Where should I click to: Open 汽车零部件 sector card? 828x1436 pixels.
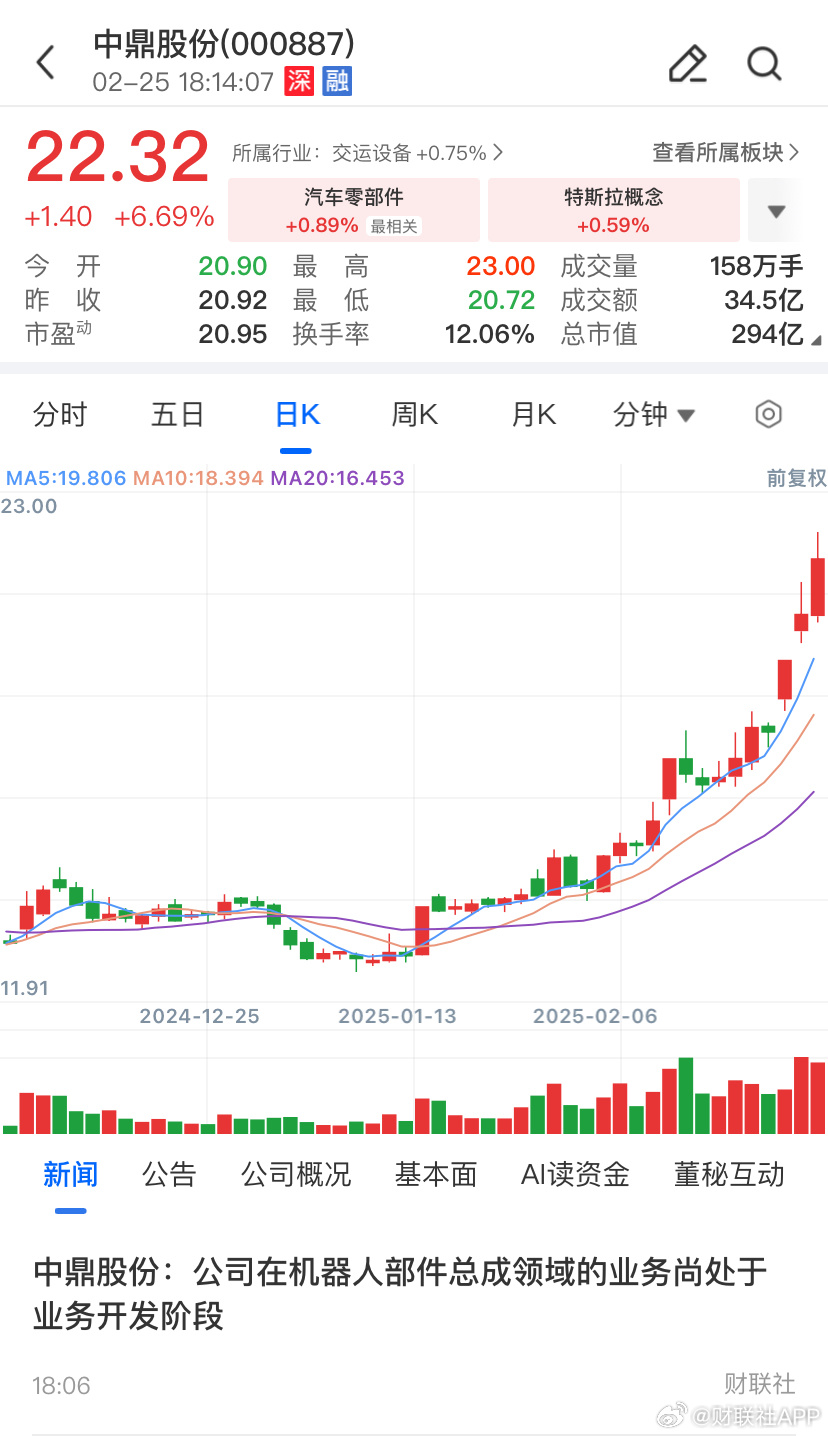354,210
